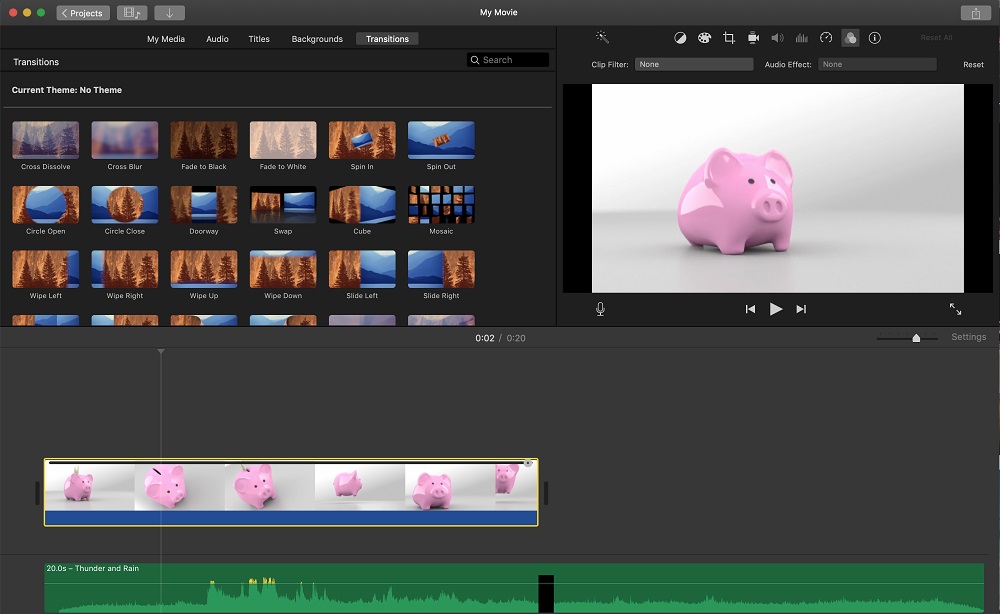This screenshot has width=1000, height=614.
Task: Open the Color Balance adjustment
Action: pos(681,37)
